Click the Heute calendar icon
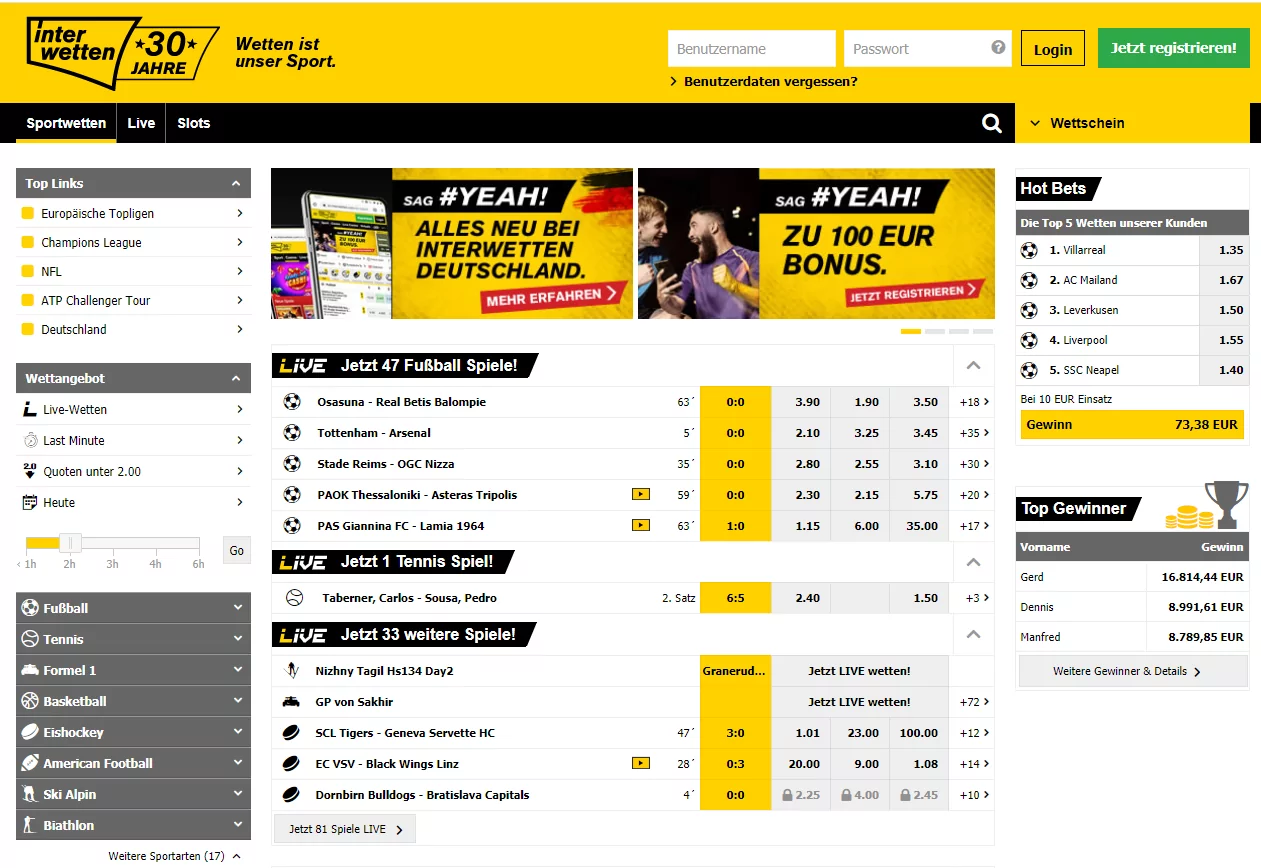The image size is (1261, 868). (x=29, y=502)
